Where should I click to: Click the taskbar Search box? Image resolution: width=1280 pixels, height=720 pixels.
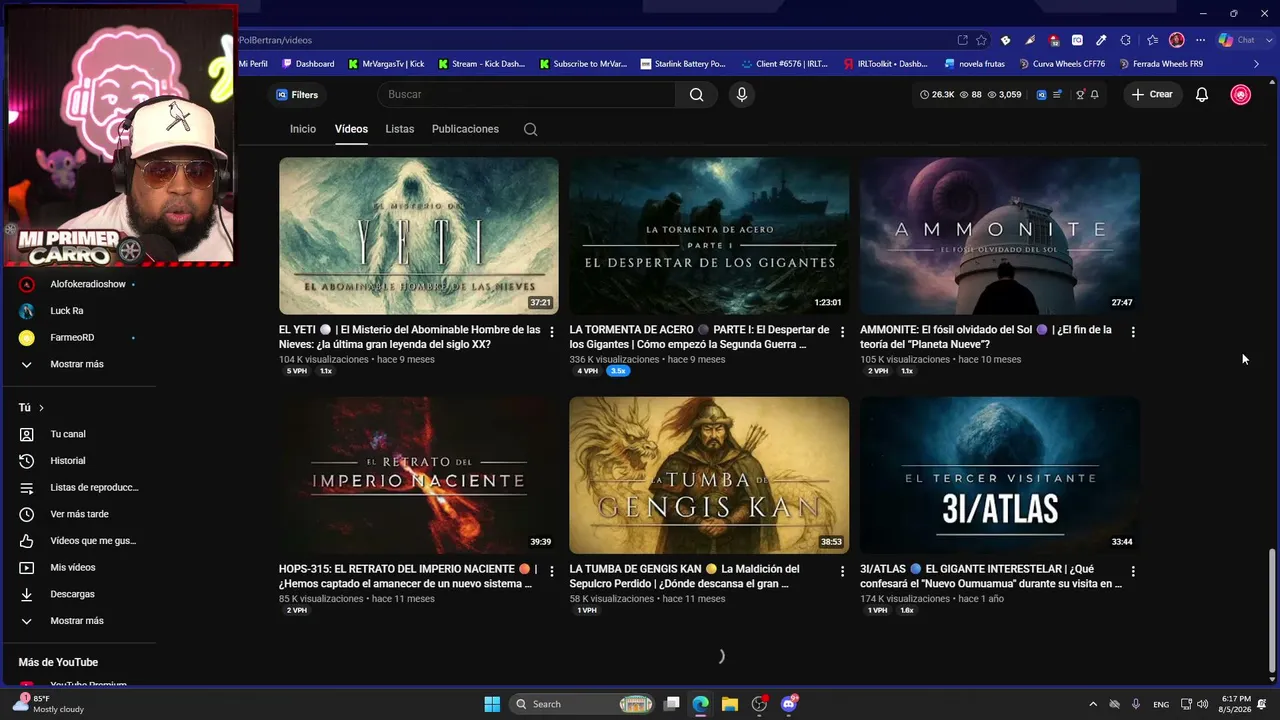point(583,704)
